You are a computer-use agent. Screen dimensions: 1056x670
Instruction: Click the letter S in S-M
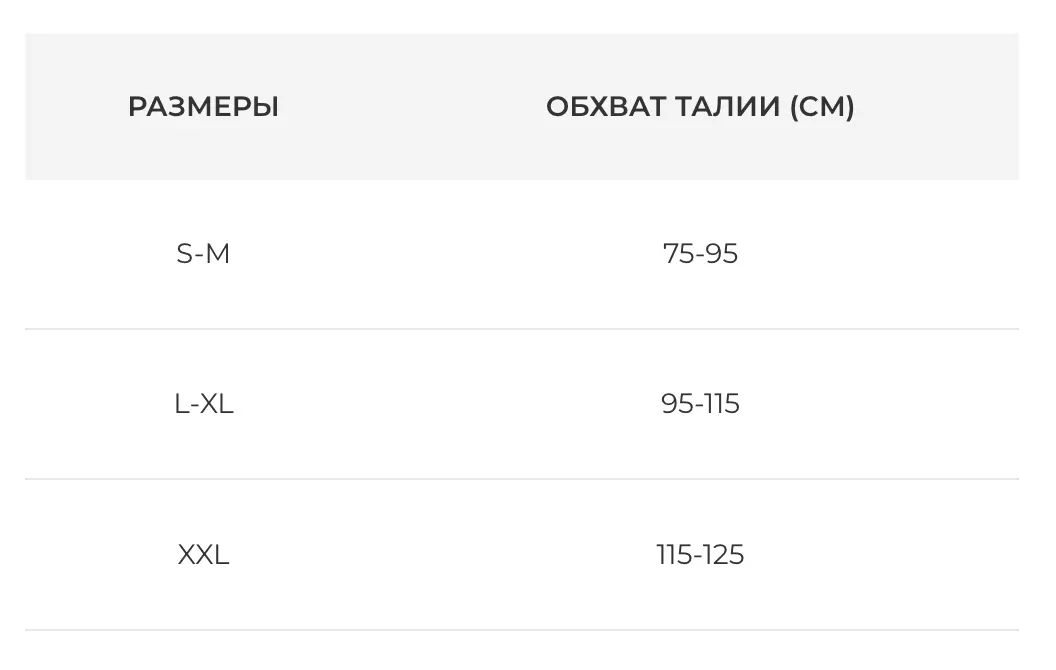183,254
